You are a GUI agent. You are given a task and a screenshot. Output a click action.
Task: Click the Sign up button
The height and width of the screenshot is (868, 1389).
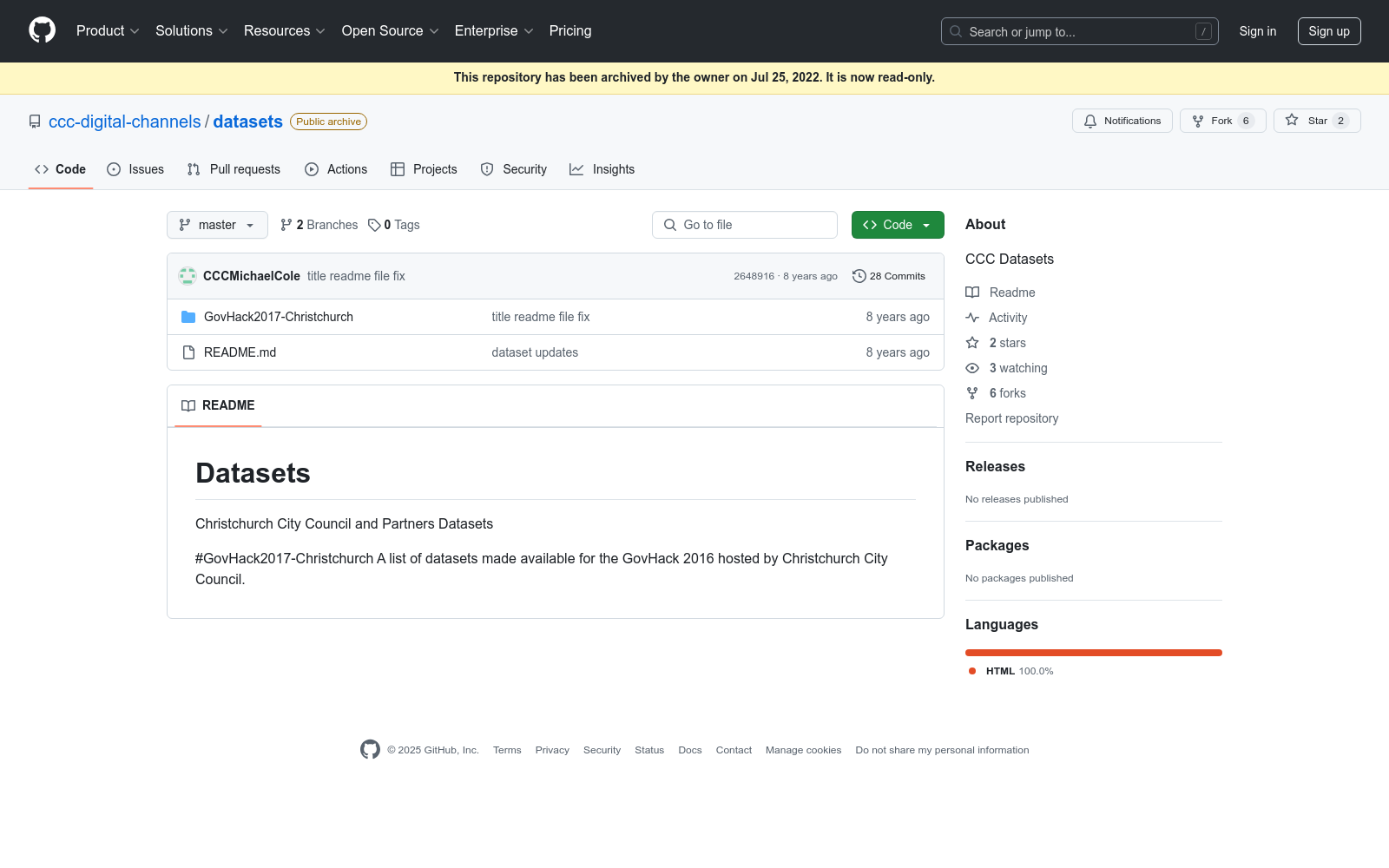(x=1329, y=31)
